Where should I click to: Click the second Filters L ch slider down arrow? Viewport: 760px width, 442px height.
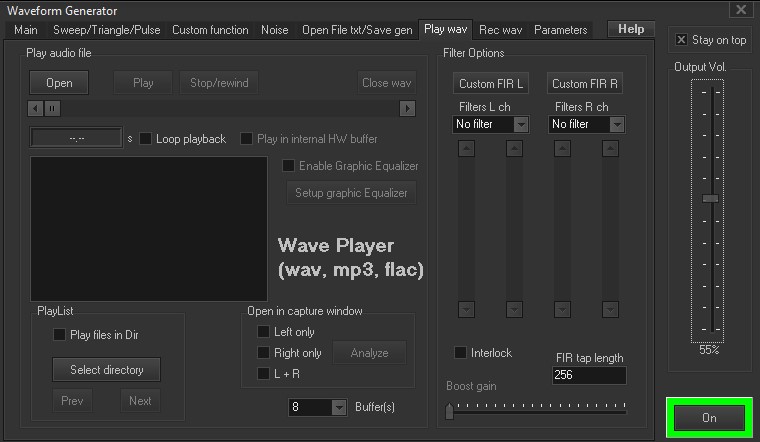(x=514, y=309)
